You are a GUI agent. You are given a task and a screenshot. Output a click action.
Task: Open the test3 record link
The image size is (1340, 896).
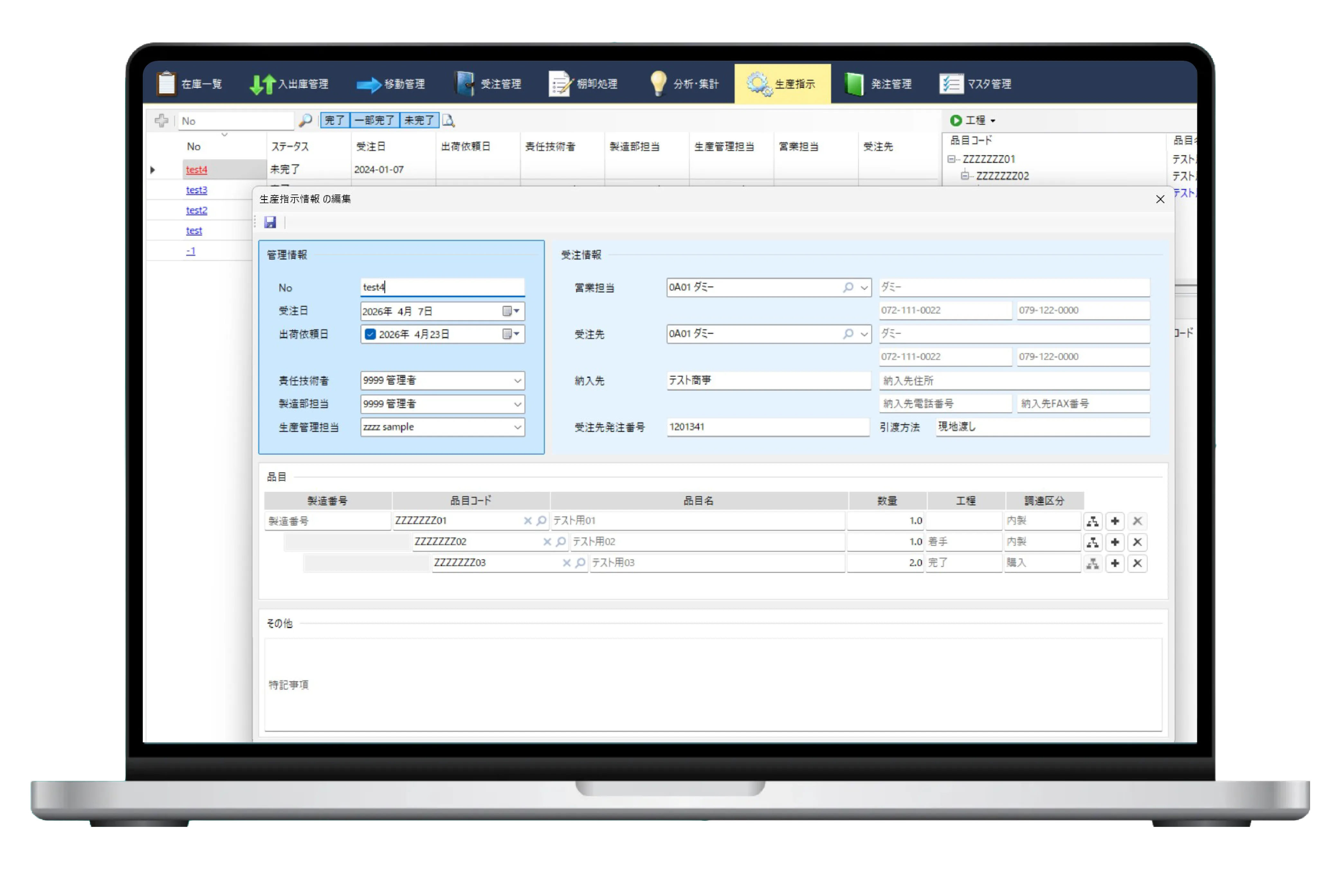pos(196,190)
